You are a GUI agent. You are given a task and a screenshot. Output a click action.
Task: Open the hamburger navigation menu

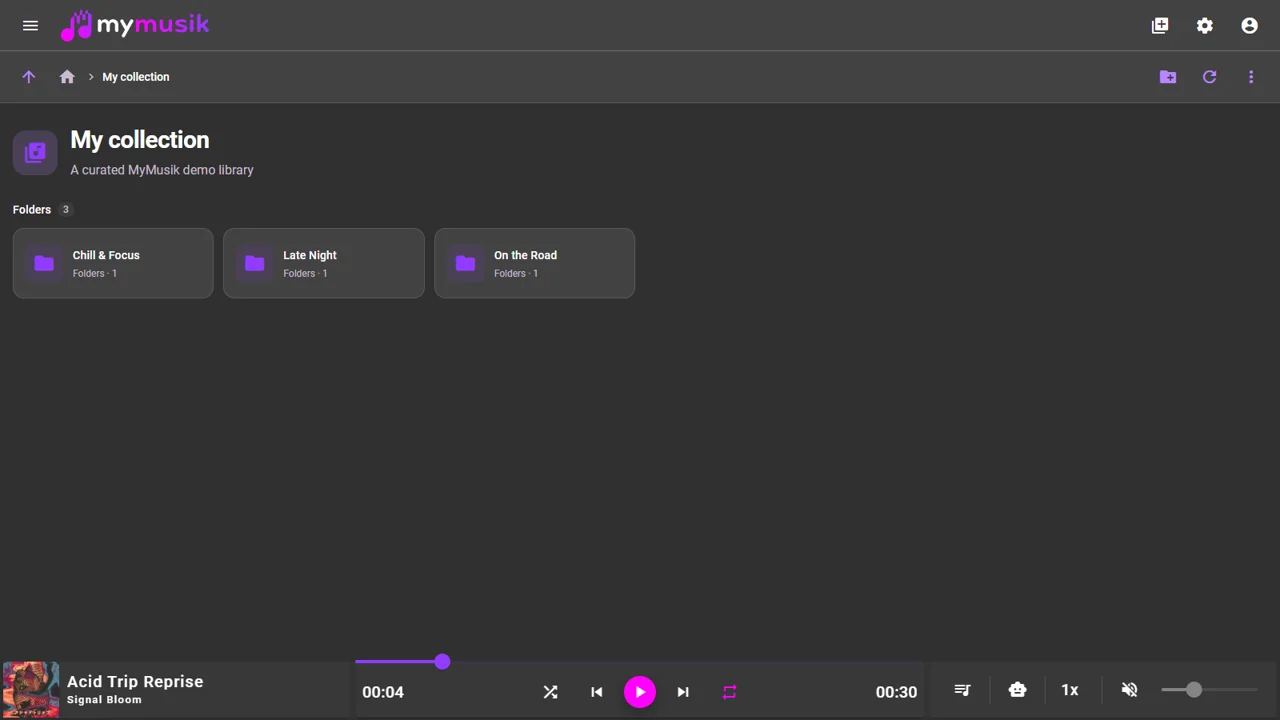[x=30, y=26]
